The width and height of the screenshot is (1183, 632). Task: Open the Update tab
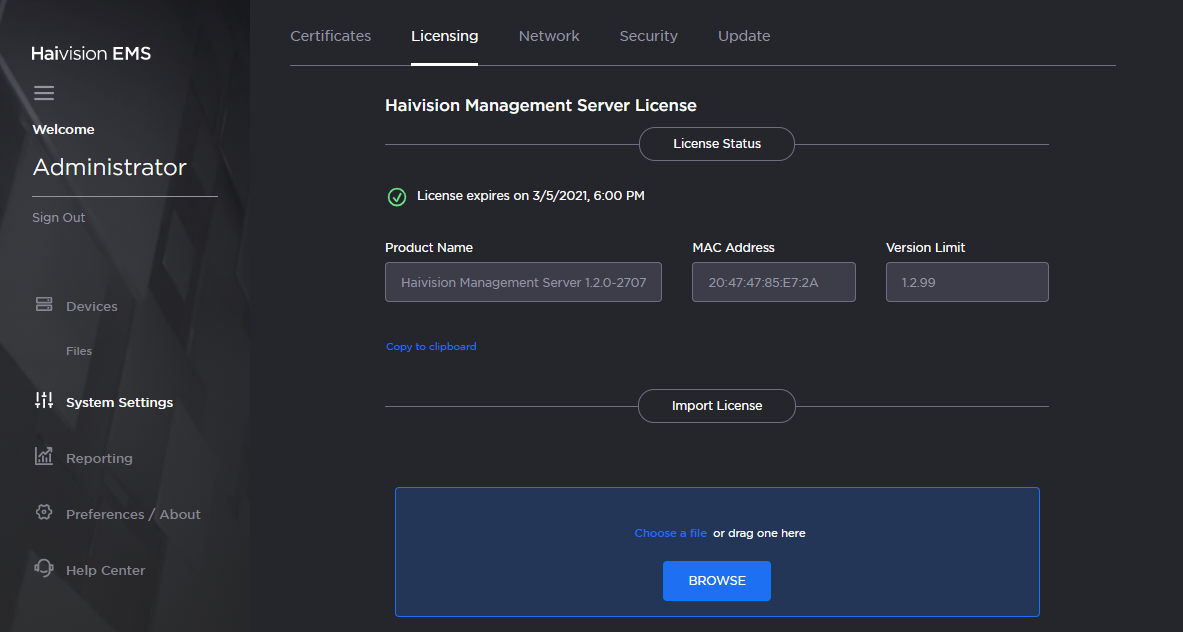click(744, 35)
